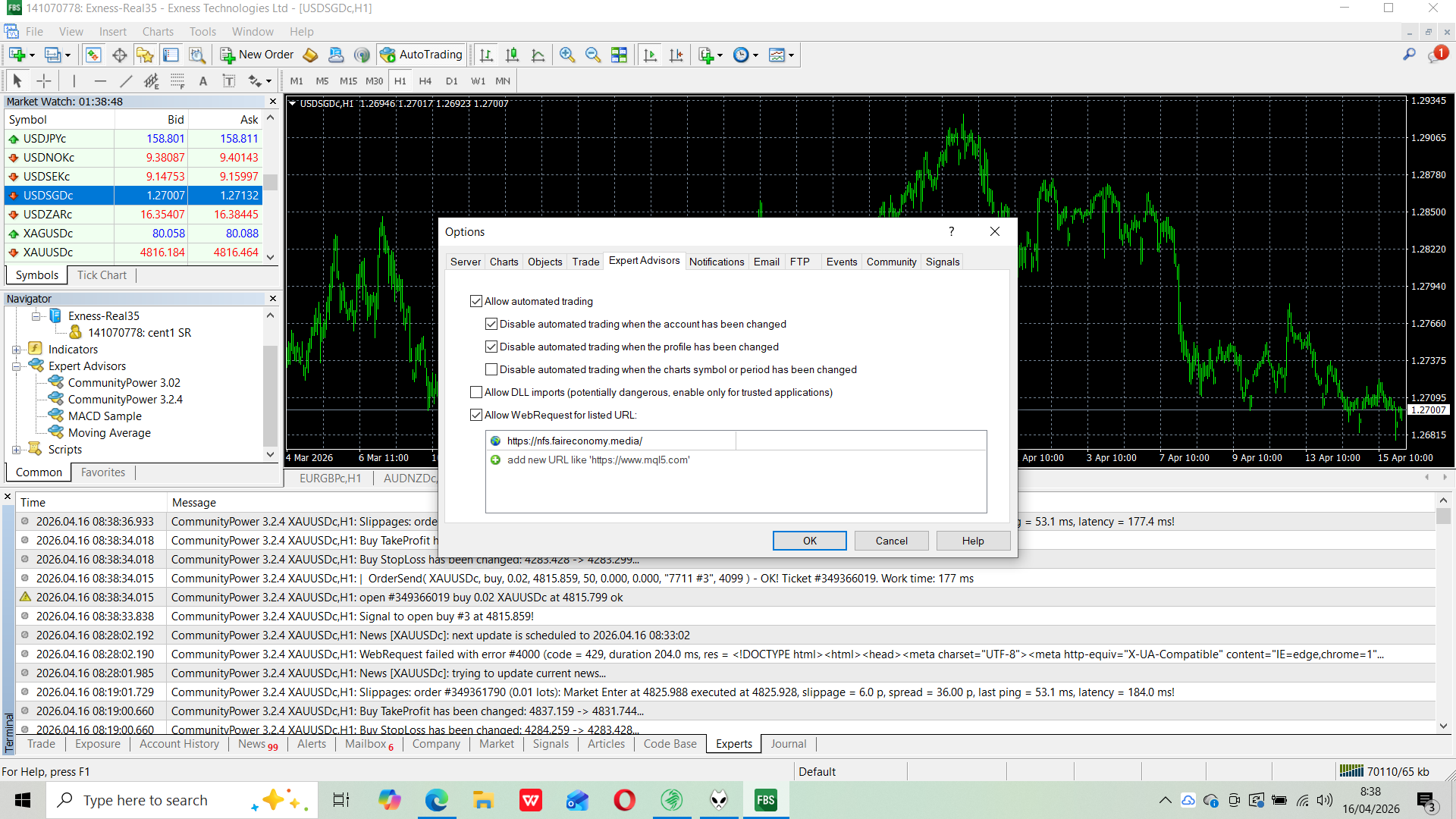Check the Allow DLL imports box
Viewport: 1456px width, 819px height.
tap(476, 392)
